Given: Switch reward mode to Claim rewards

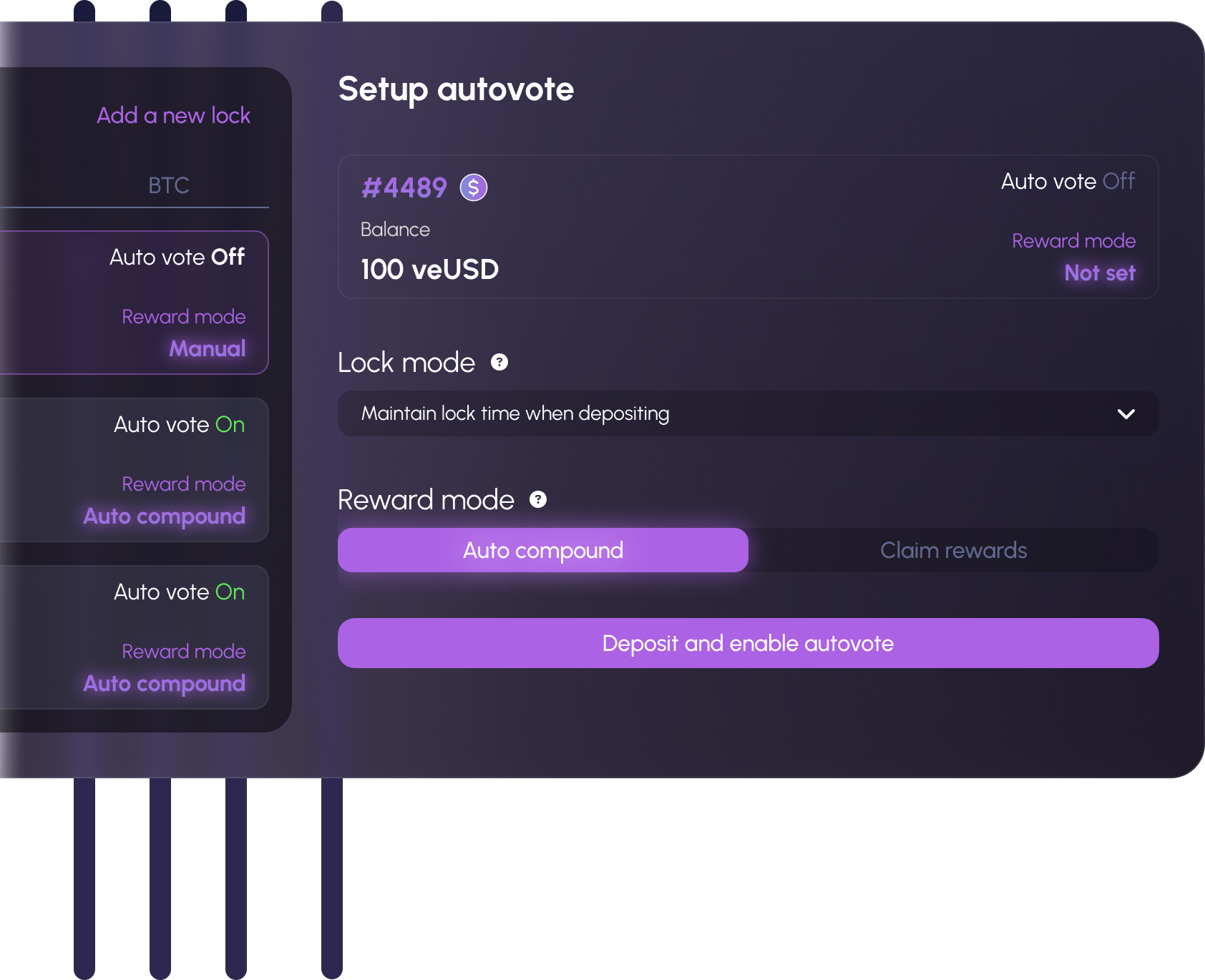Looking at the screenshot, I should (953, 550).
